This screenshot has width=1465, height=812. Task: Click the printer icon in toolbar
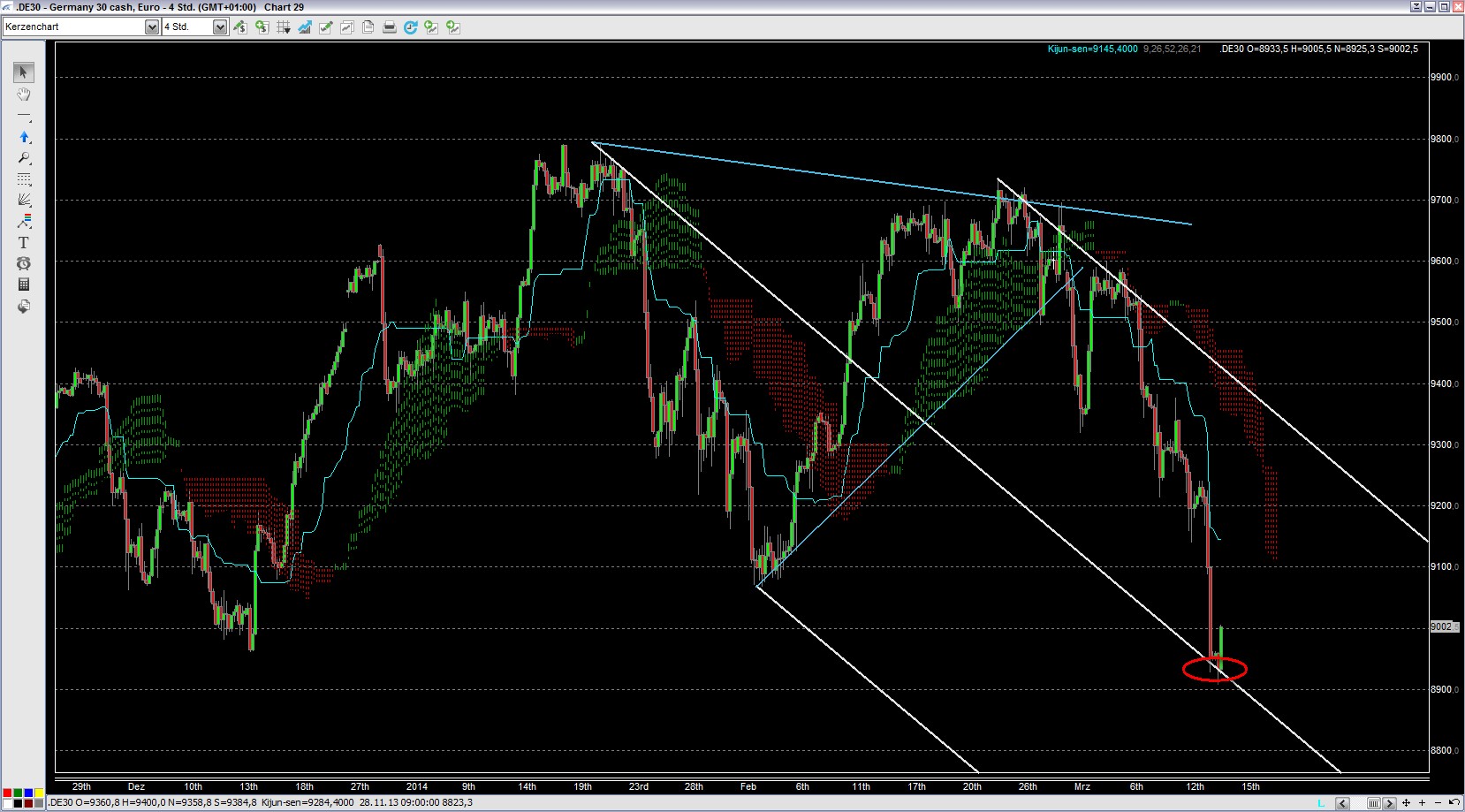pos(389,27)
